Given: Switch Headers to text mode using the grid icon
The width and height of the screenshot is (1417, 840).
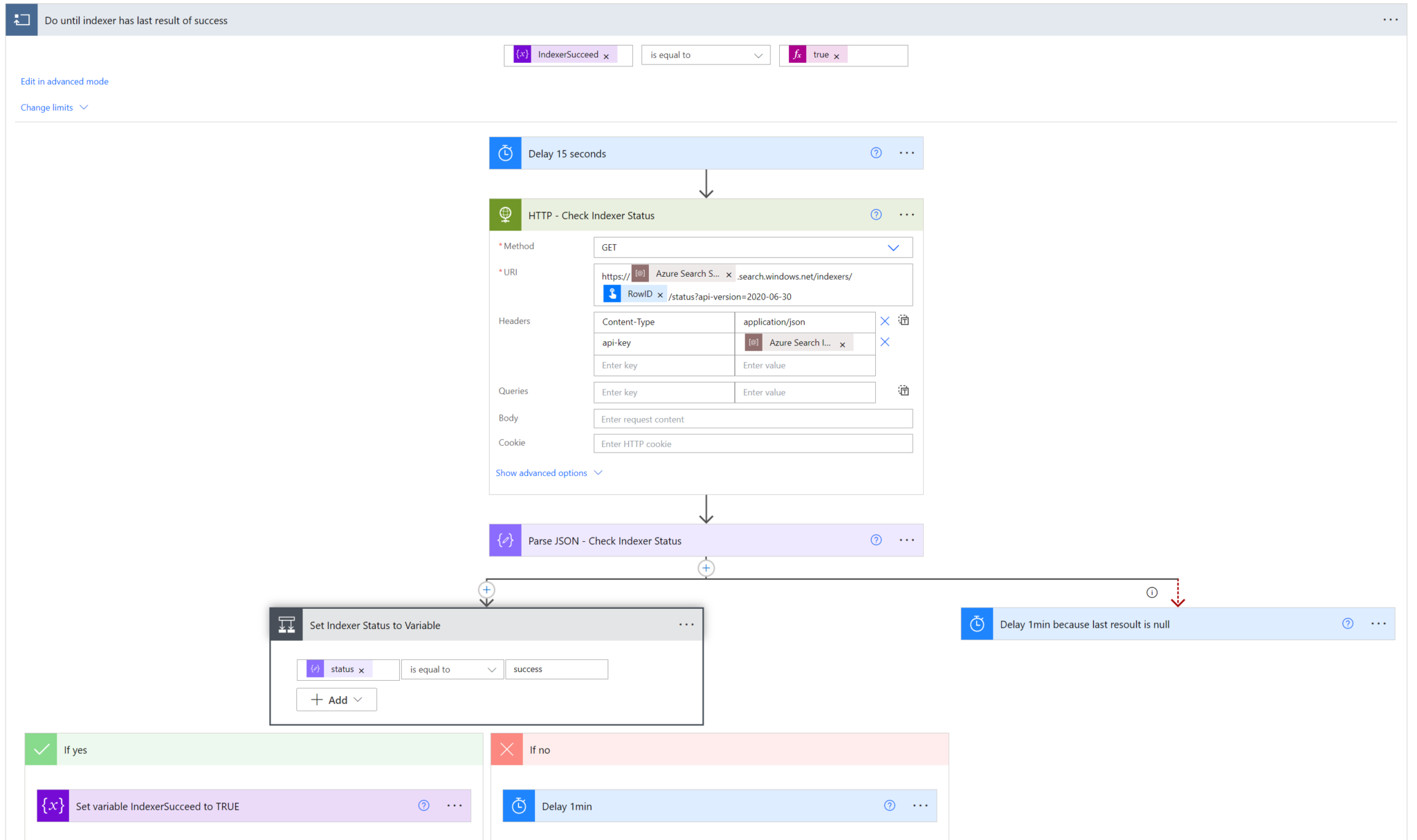Looking at the screenshot, I should (x=904, y=320).
